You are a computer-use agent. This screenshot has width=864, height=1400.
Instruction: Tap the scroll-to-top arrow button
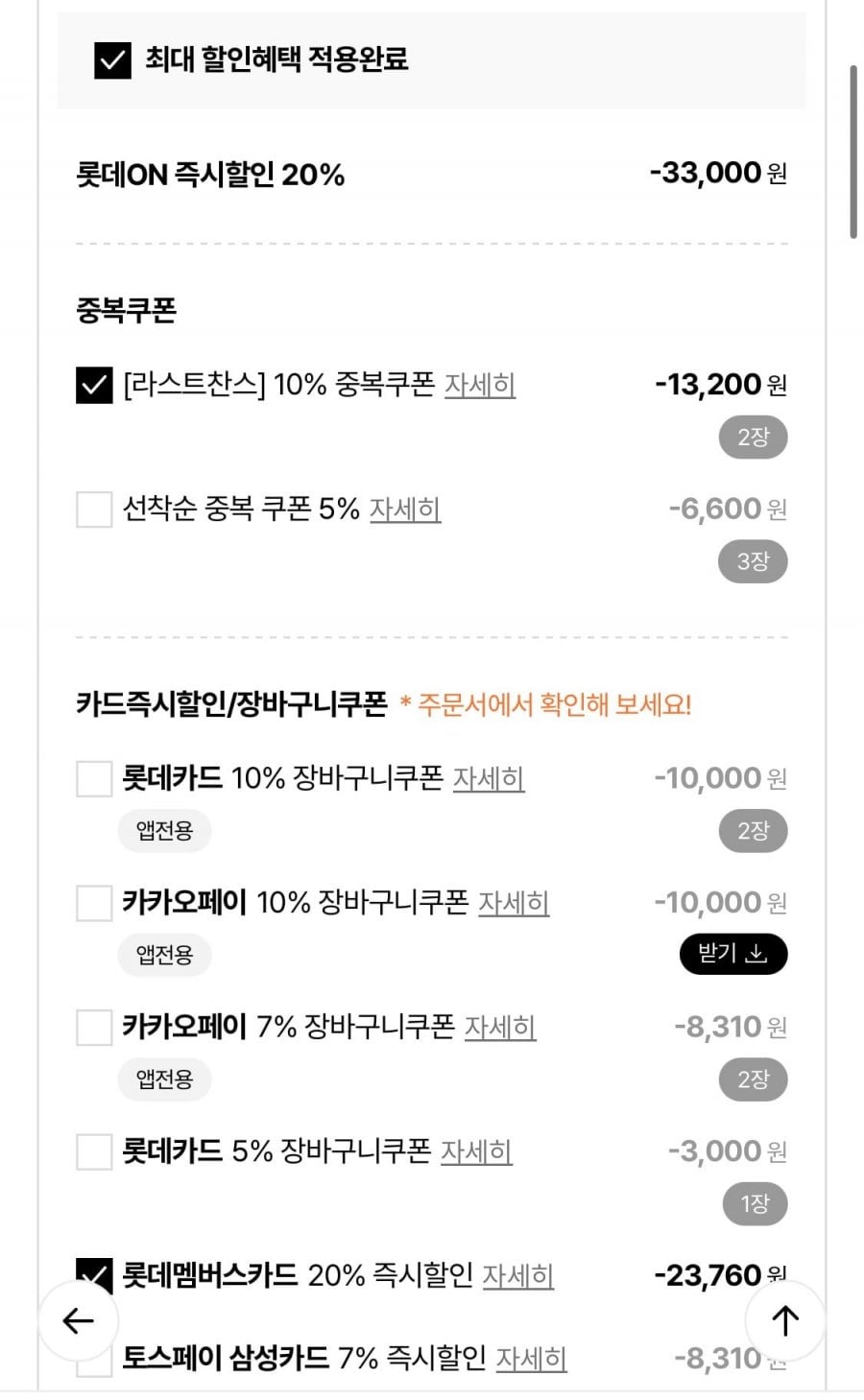pyautogui.click(x=785, y=1320)
